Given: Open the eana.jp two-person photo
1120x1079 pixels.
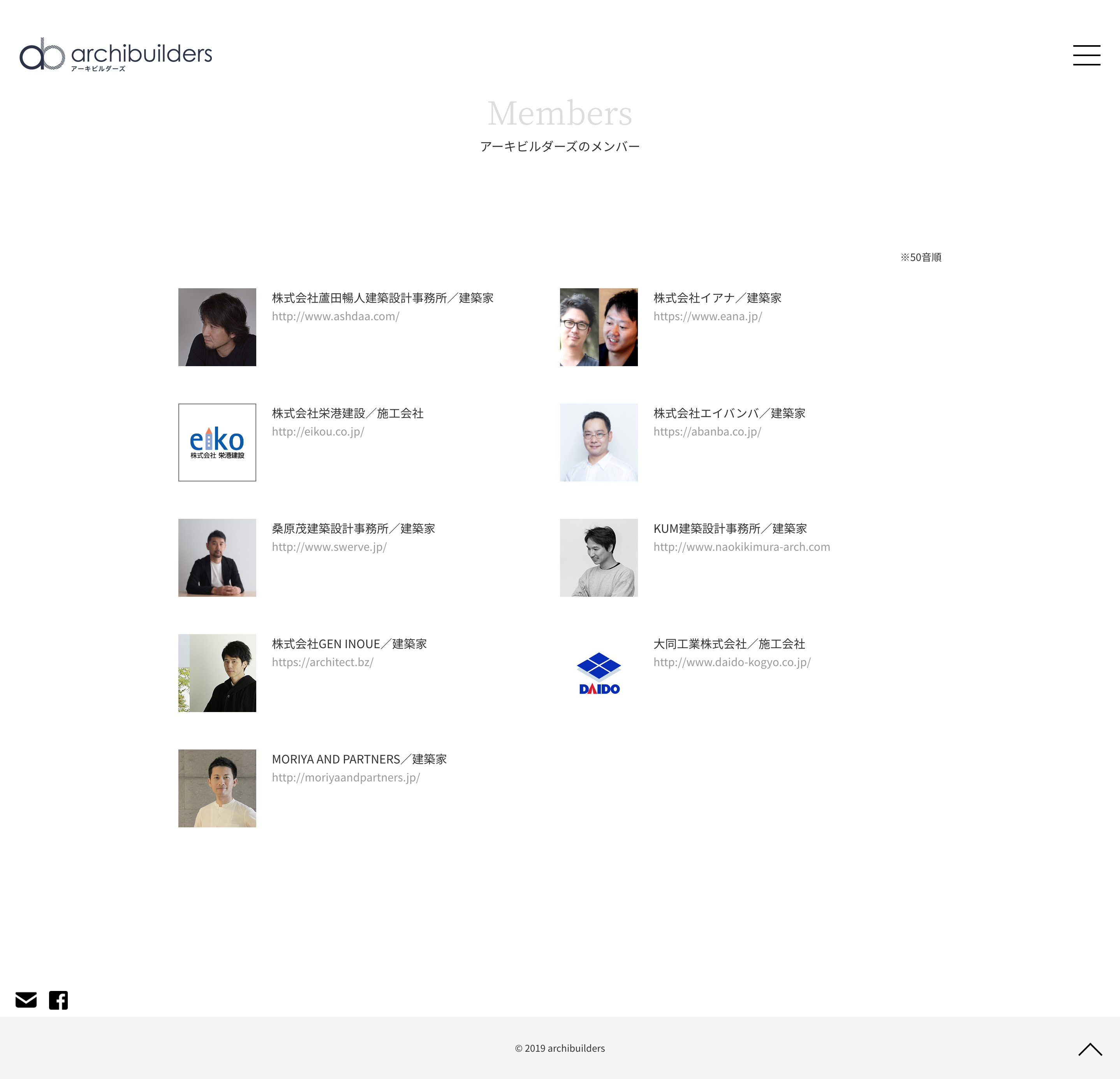Looking at the screenshot, I should pyautogui.click(x=599, y=327).
